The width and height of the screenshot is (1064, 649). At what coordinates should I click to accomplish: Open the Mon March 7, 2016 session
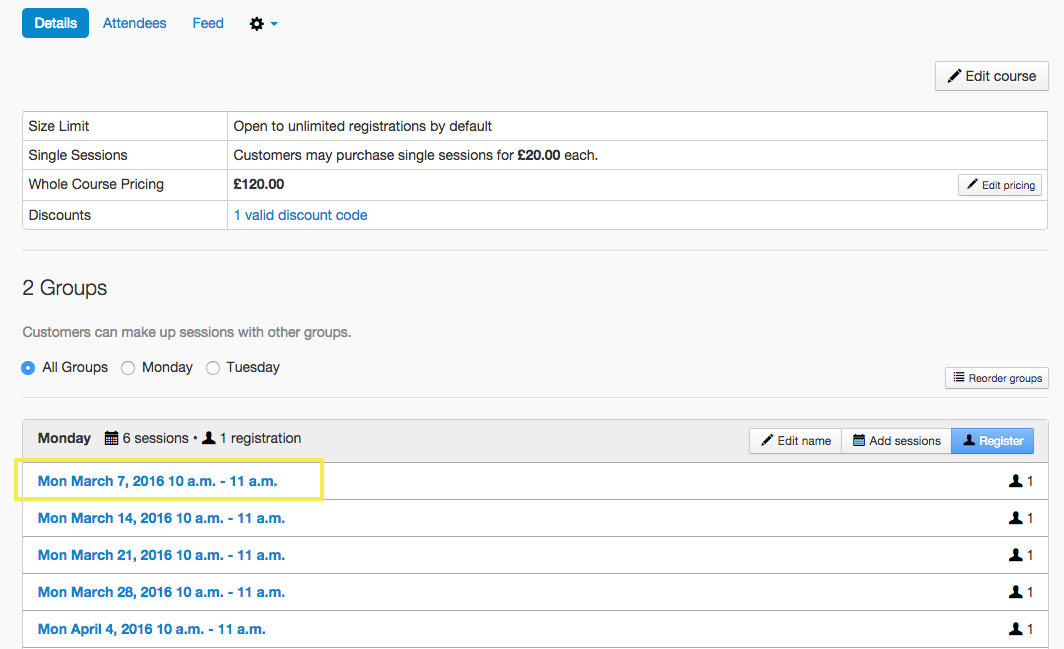coord(157,481)
